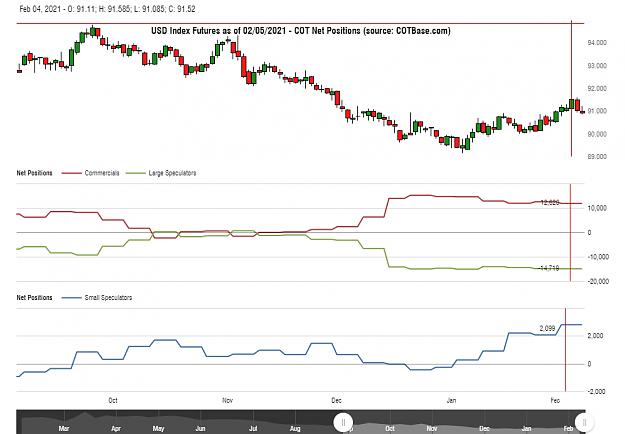Click the chart title mentioning COTBase.com
This screenshot has width=625, height=434.
click(x=301, y=31)
